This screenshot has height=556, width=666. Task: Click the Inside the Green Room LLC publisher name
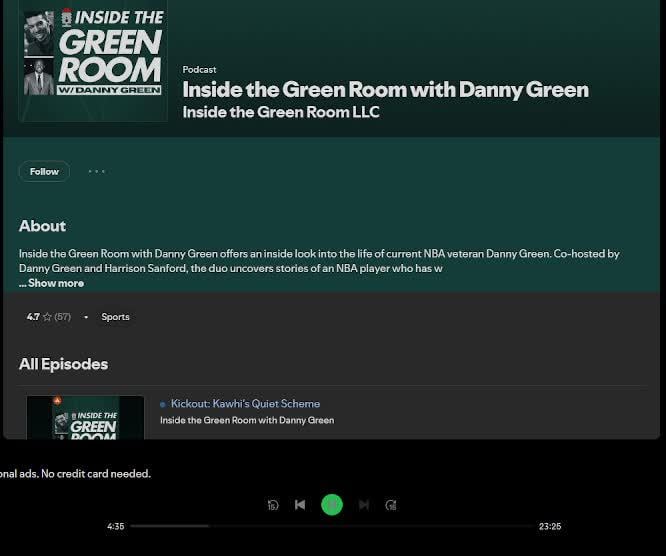281,112
